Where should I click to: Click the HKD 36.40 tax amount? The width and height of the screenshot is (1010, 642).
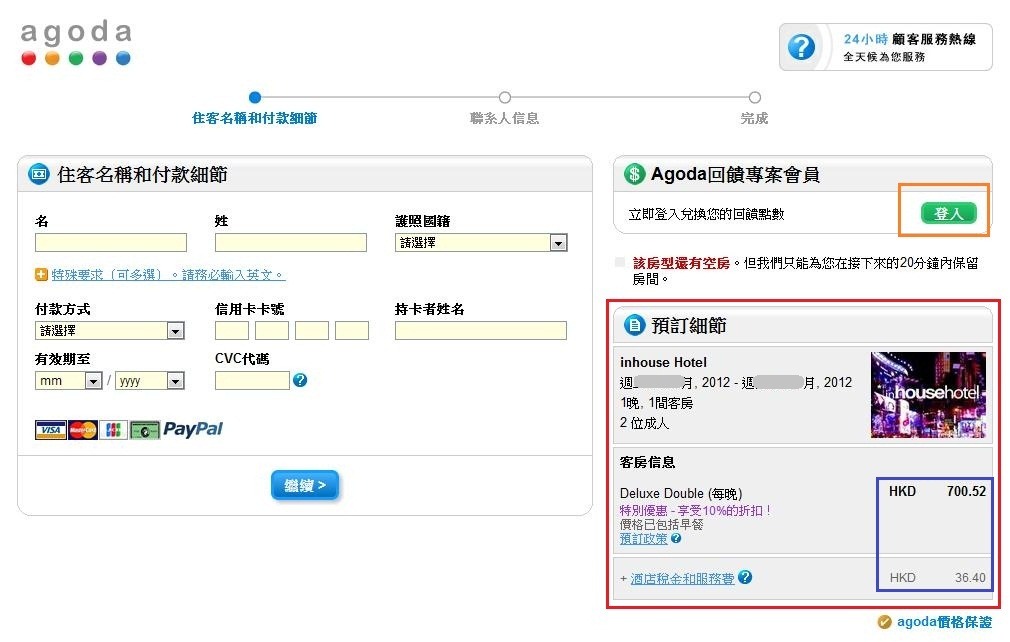[937, 578]
